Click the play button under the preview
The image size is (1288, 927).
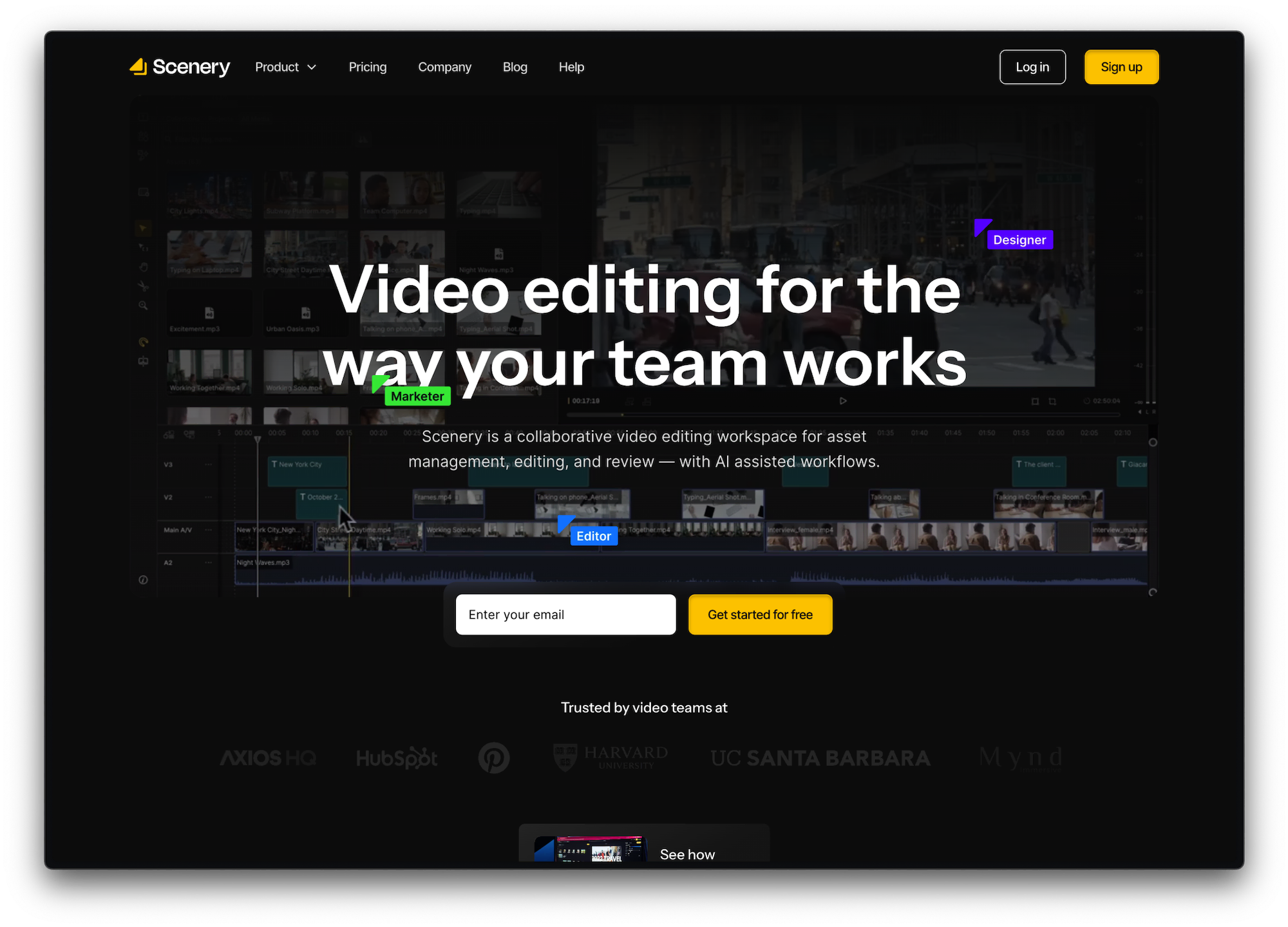tap(843, 400)
